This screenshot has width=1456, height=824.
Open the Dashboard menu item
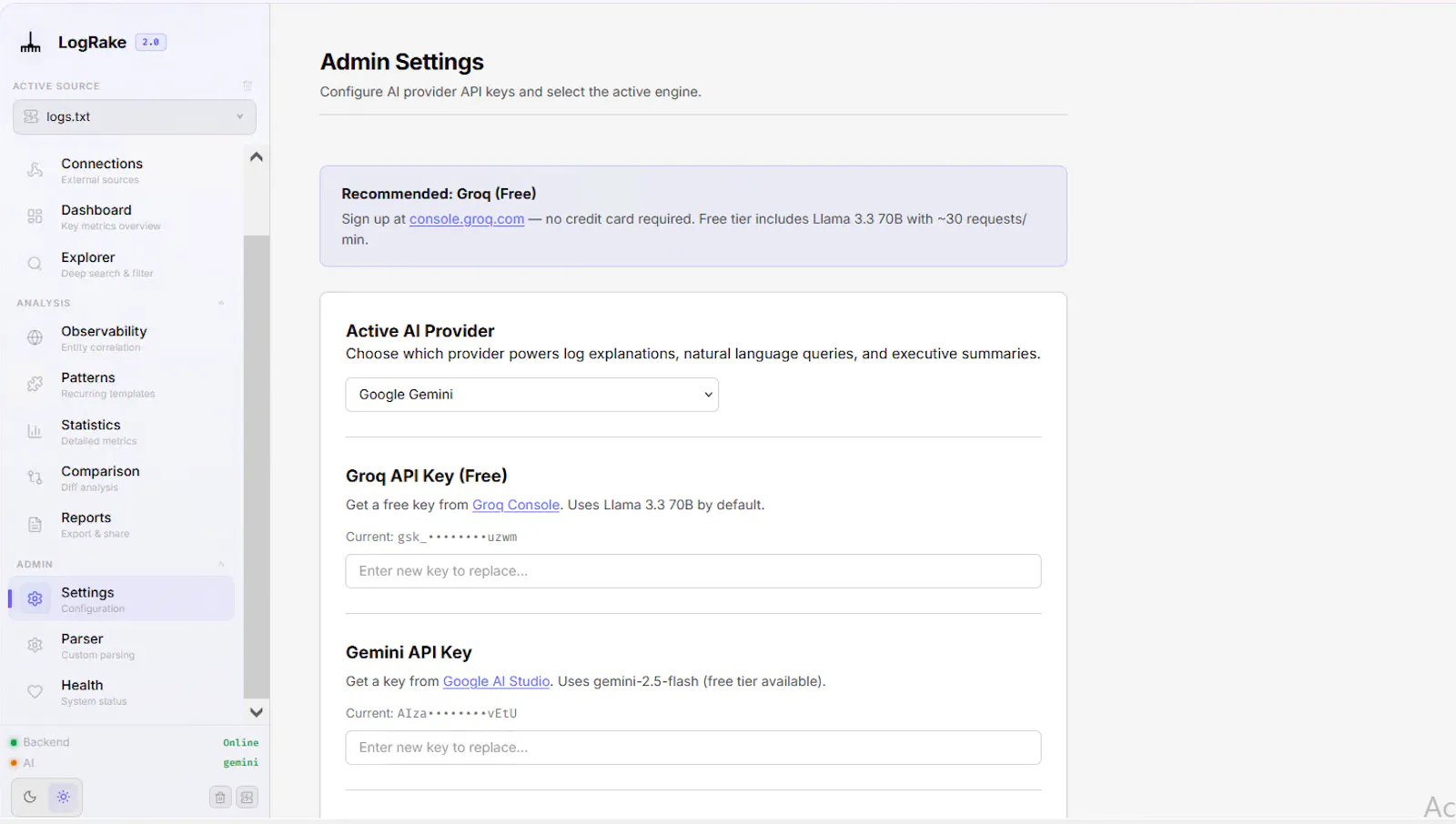[x=122, y=216]
